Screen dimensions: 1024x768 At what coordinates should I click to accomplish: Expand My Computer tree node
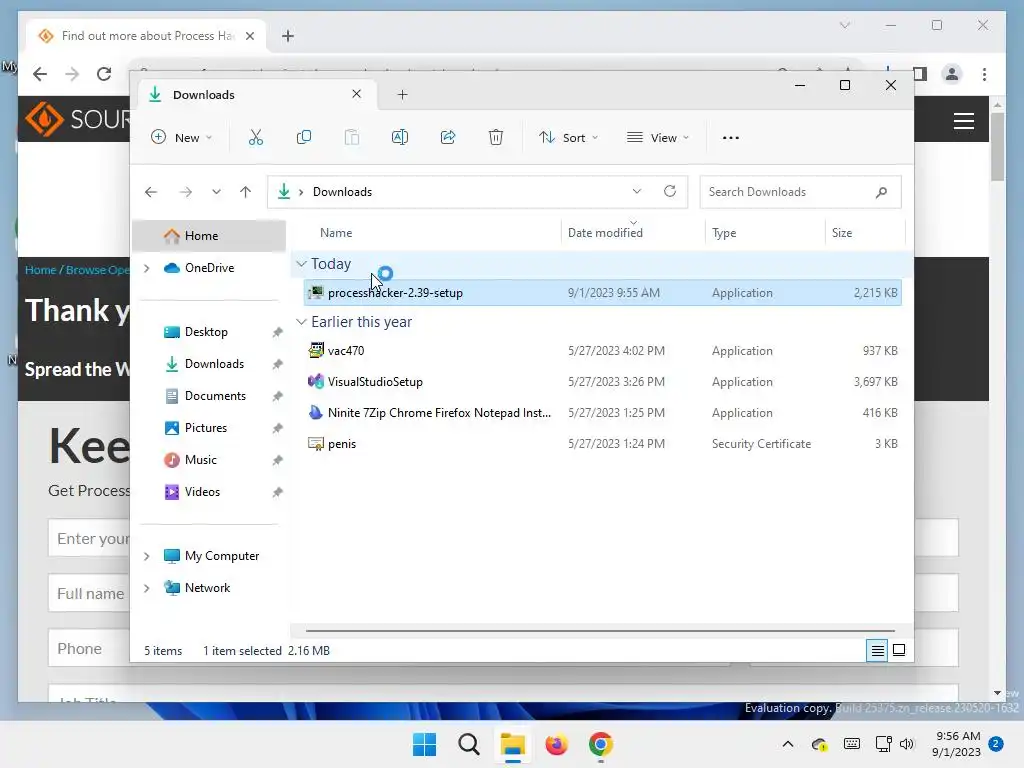pos(147,556)
